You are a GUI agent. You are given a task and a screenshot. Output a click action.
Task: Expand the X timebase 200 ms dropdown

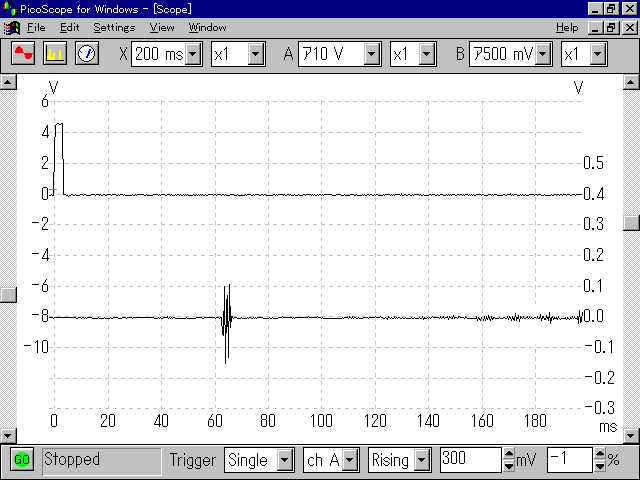[x=193, y=54]
